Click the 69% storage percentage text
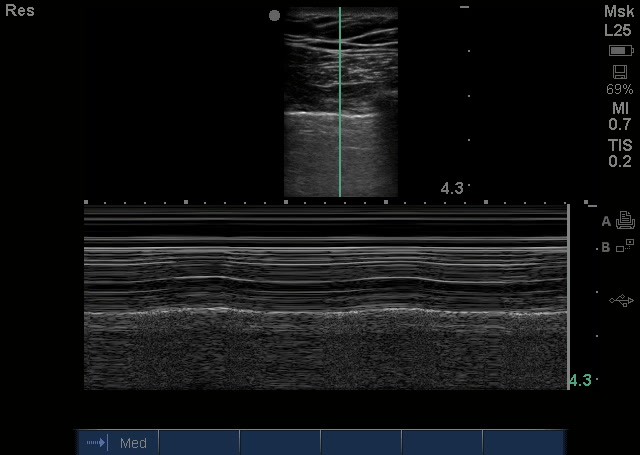This screenshot has height=455, width=640. click(x=619, y=89)
